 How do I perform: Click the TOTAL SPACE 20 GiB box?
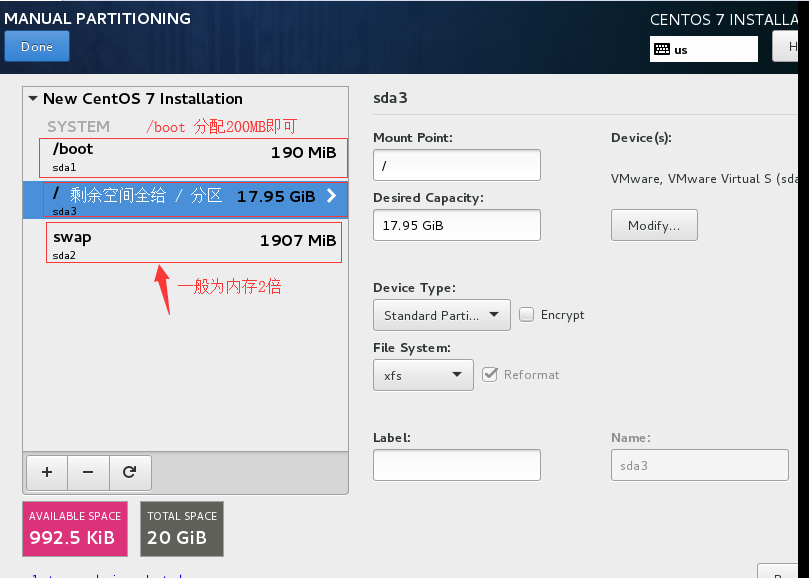[x=182, y=529]
